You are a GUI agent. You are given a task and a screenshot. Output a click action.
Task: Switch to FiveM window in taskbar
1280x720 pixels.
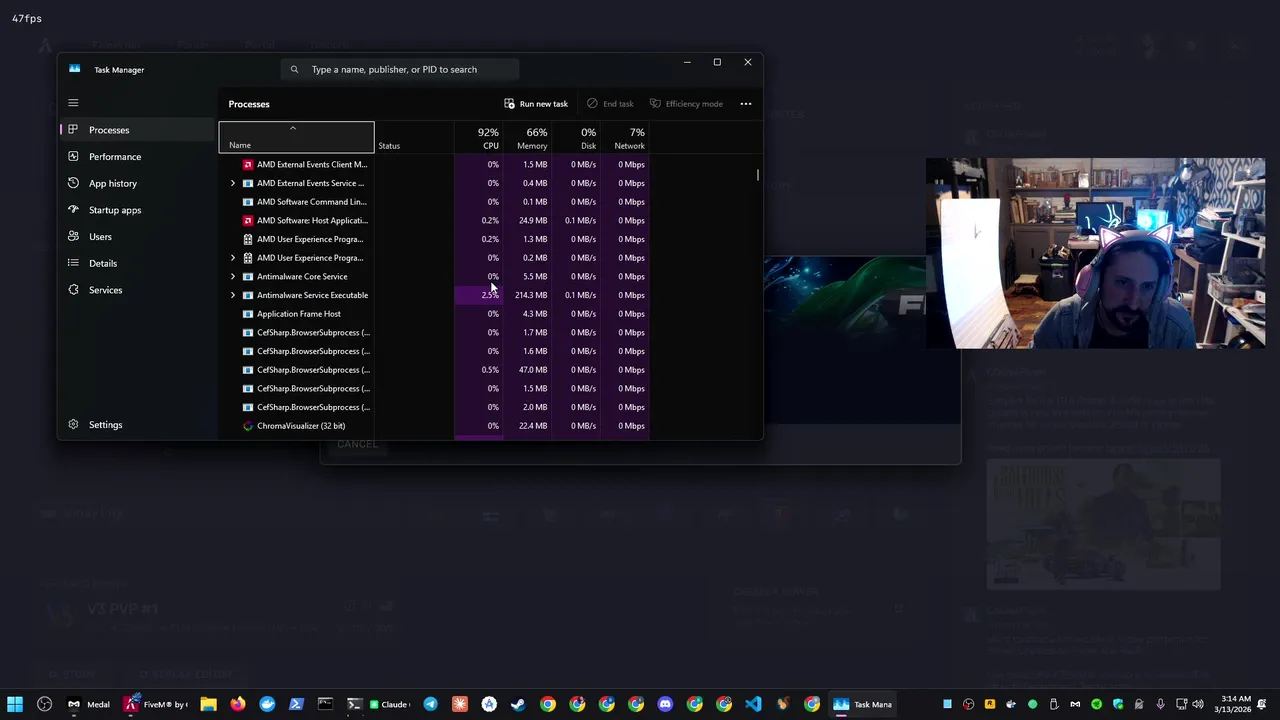pos(155,704)
